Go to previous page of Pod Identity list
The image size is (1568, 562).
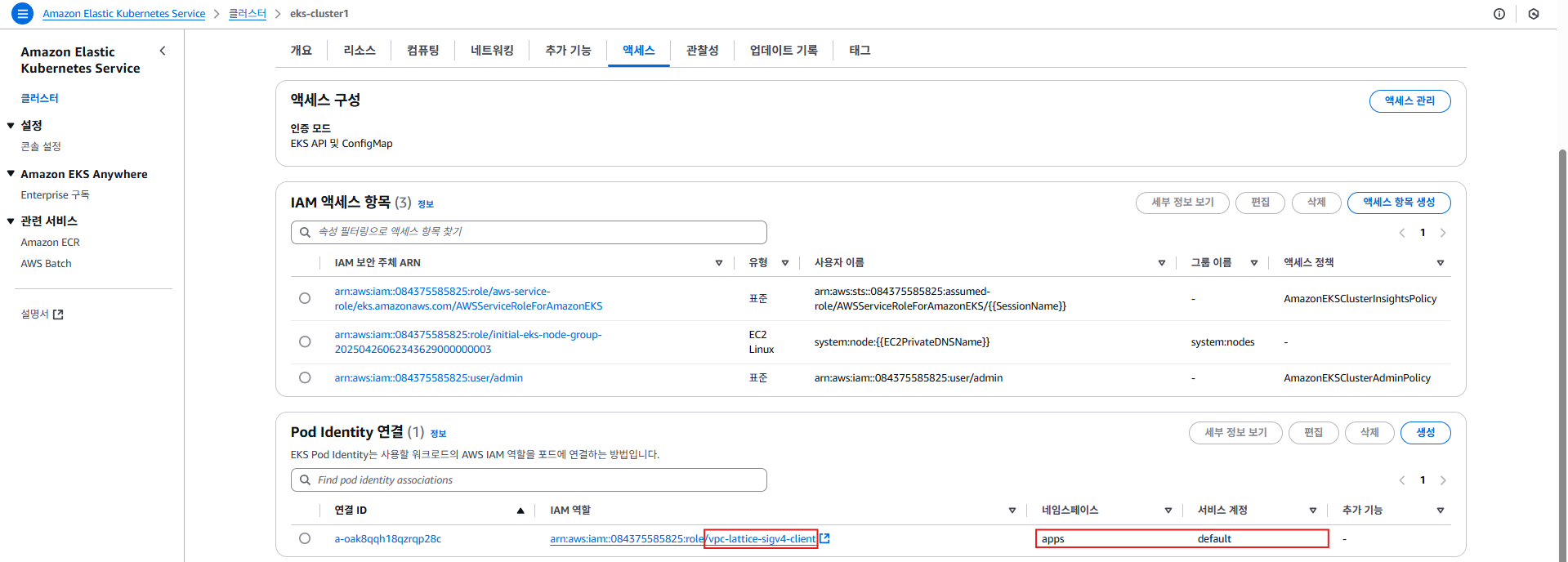(1402, 480)
